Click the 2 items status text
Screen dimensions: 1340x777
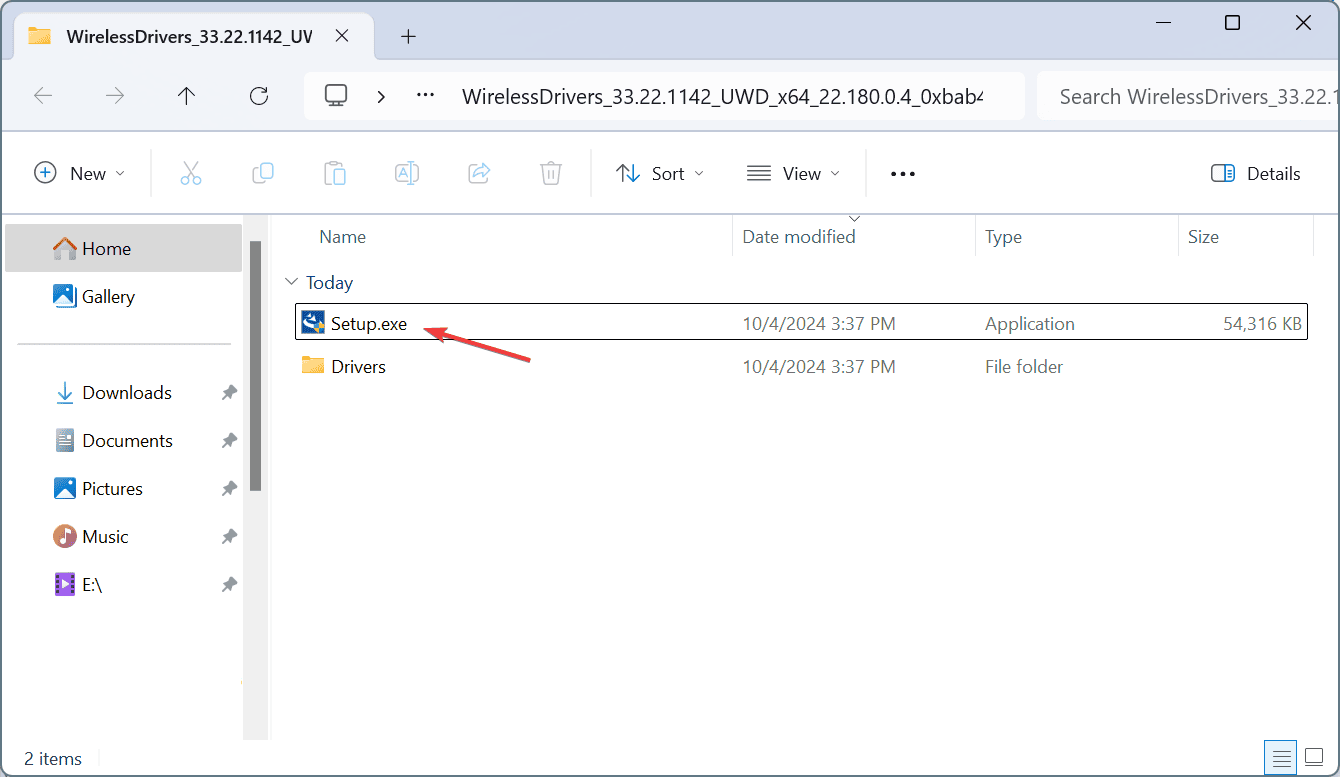pos(53,759)
